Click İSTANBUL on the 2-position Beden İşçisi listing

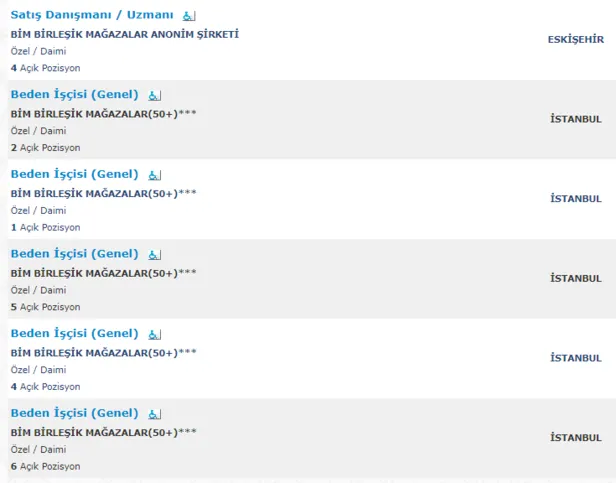click(576, 119)
